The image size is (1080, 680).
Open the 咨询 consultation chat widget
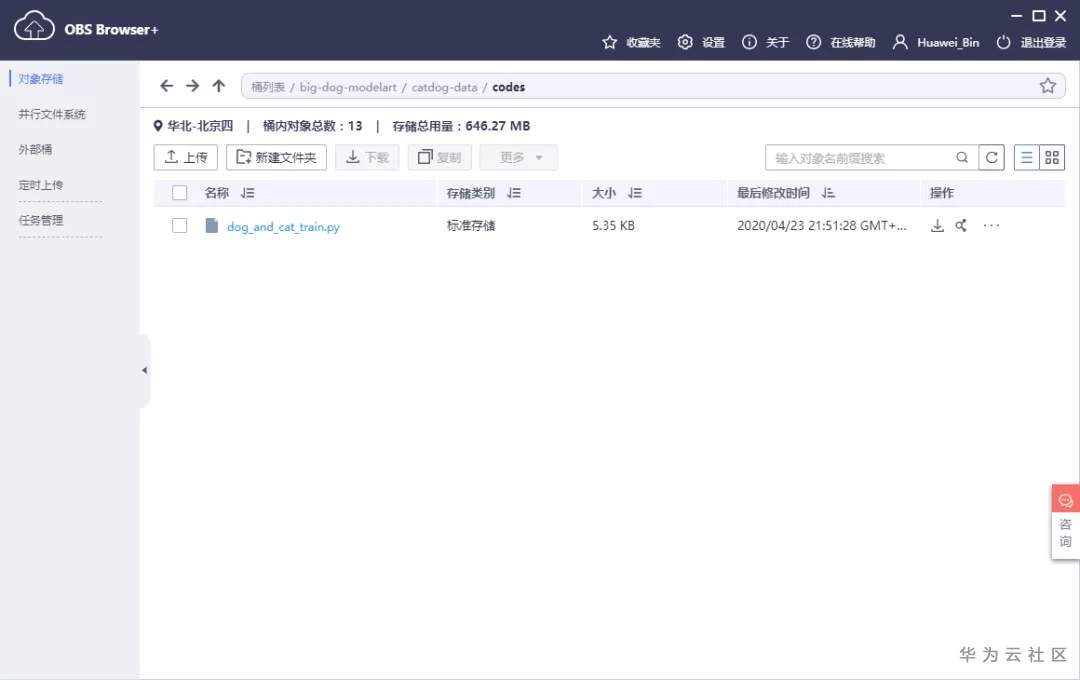pos(1065,522)
